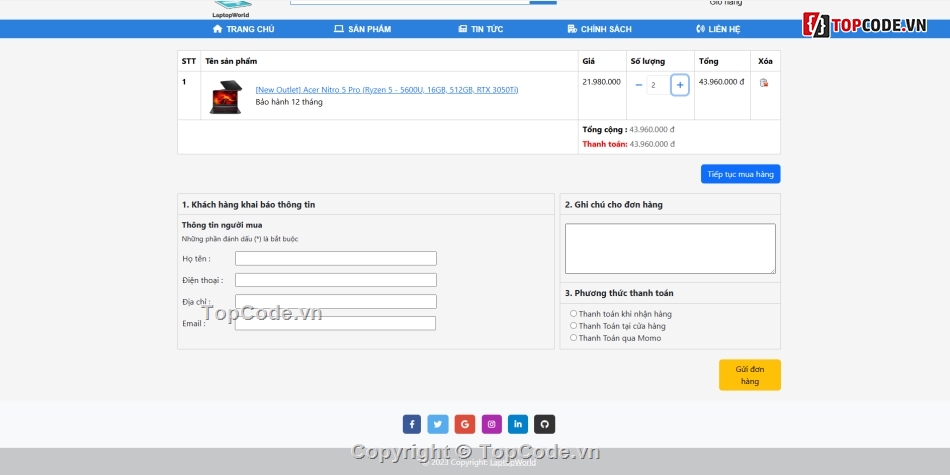Click '2. Ghi chú cho đơn hàng' heading

pos(614,205)
